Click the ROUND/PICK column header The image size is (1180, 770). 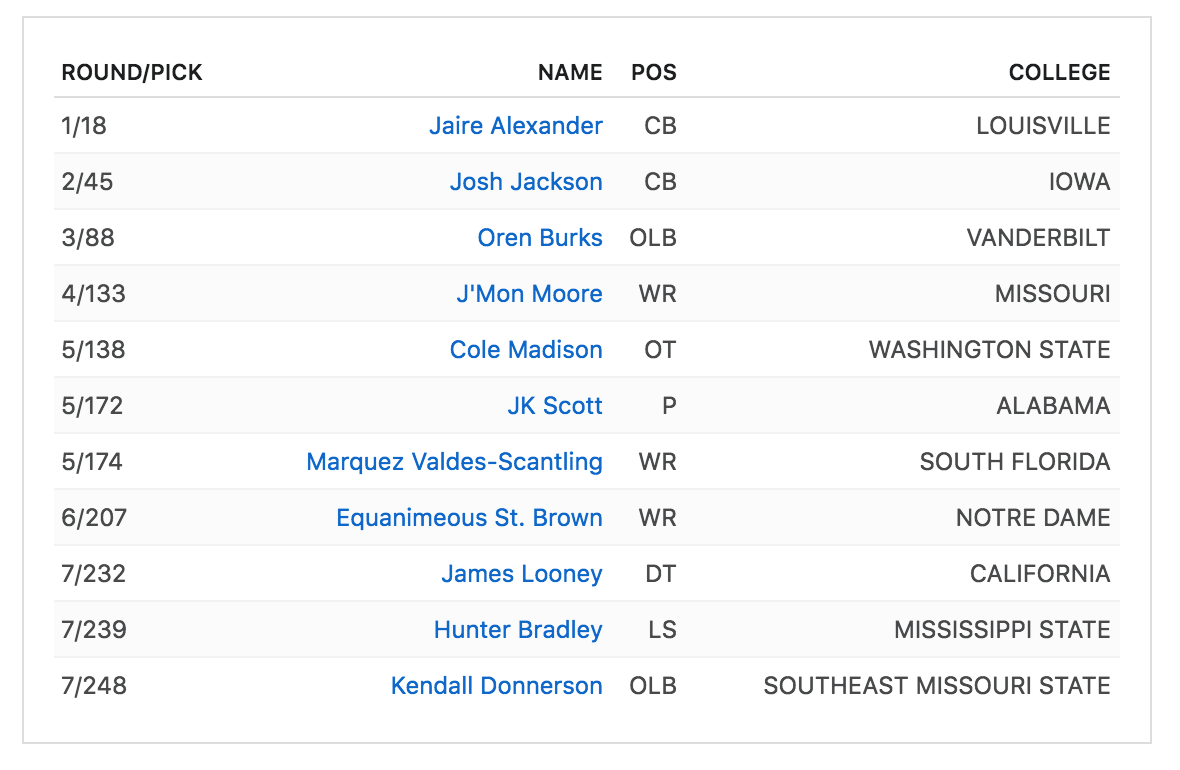(132, 73)
